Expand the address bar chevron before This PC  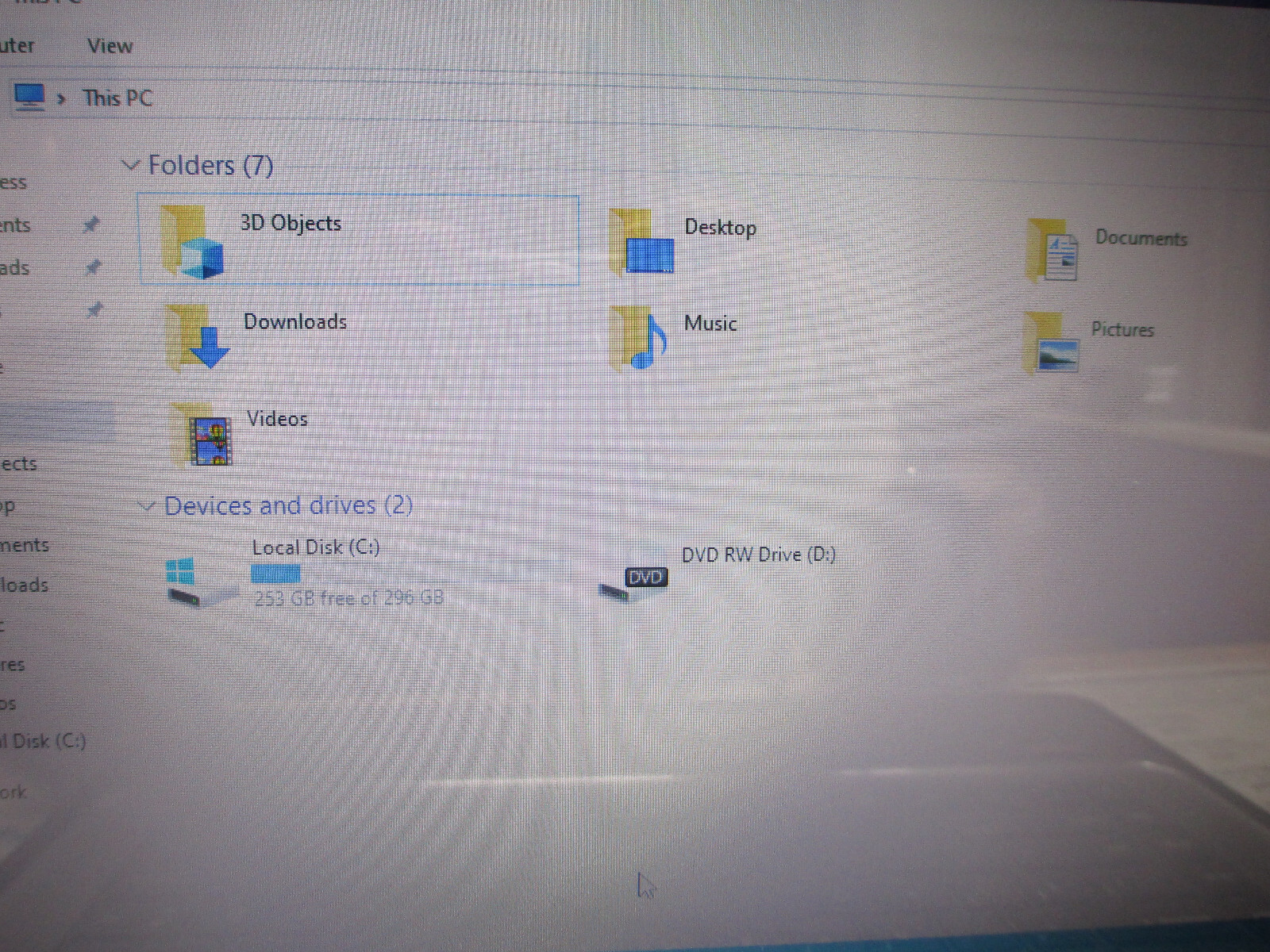62,99
